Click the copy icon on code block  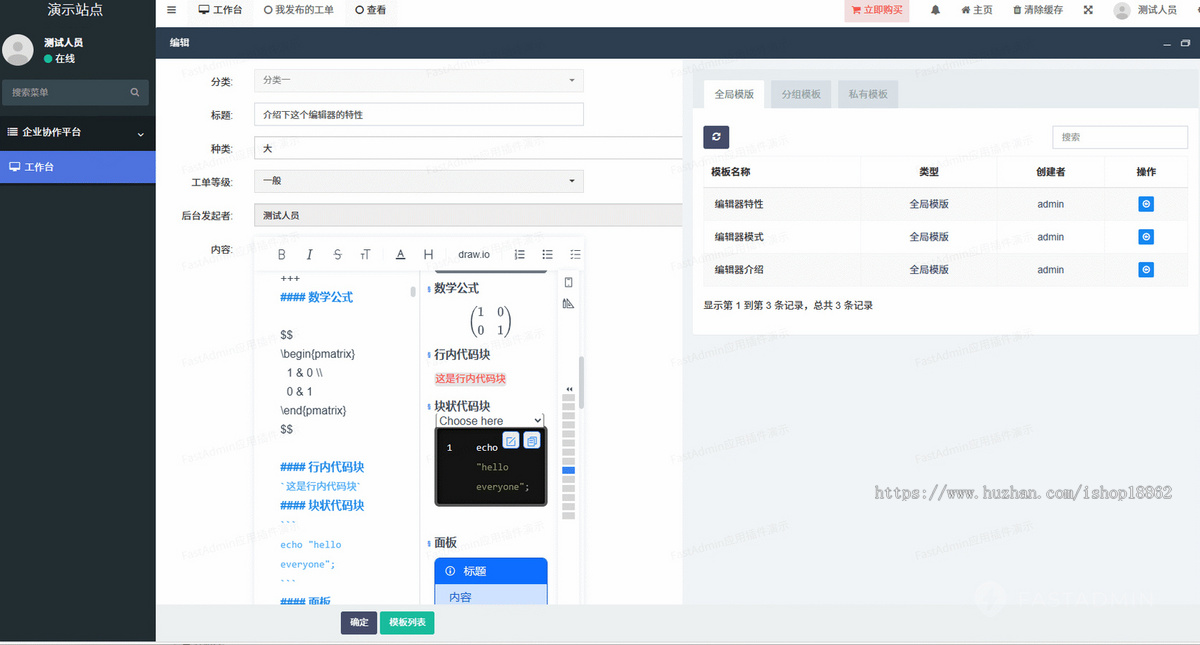point(532,440)
